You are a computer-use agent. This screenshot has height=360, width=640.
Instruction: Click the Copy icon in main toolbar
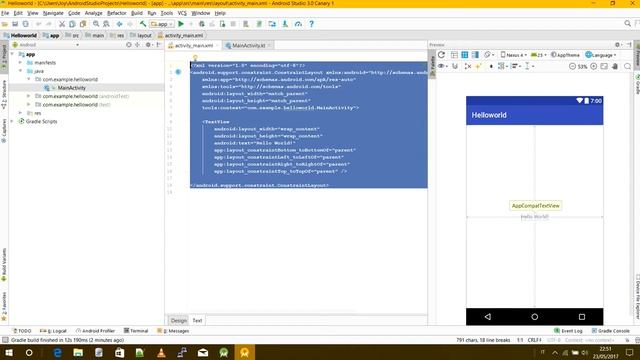(72, 24)
